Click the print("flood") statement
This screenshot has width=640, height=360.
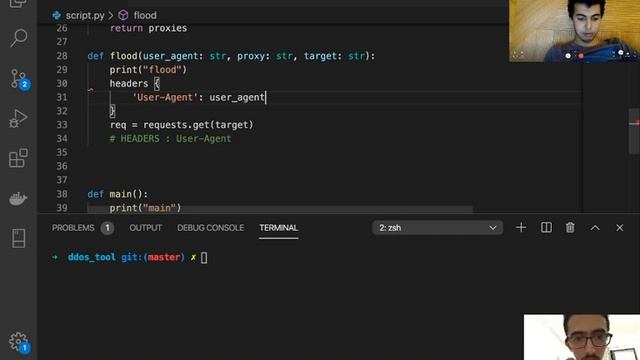pyautogui.click(x=148, y=70)
